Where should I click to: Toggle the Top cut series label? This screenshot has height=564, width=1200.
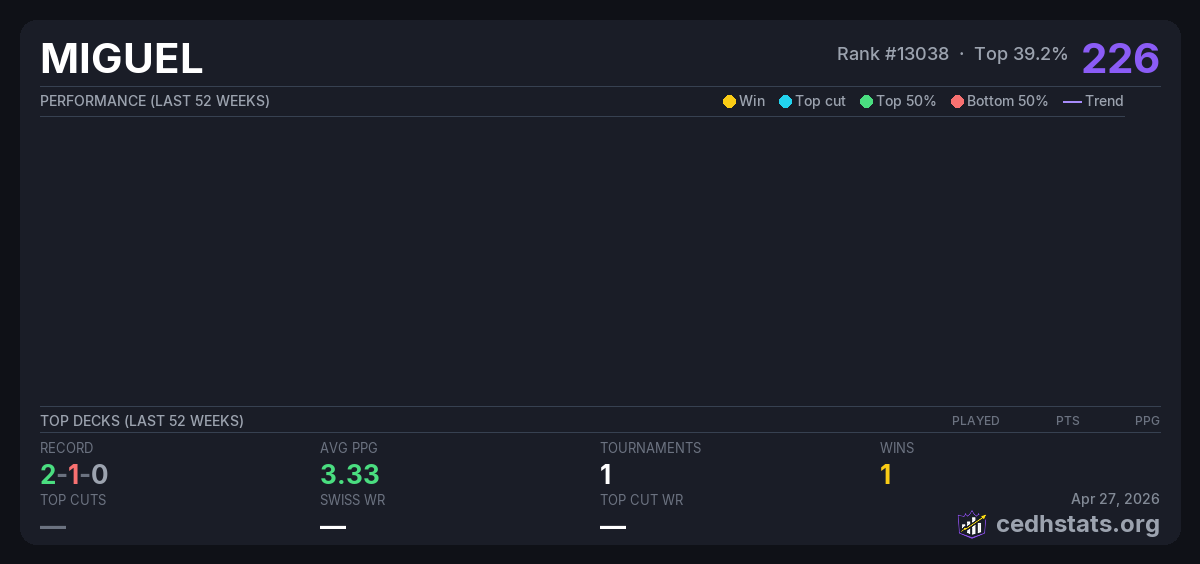point(820,101)
